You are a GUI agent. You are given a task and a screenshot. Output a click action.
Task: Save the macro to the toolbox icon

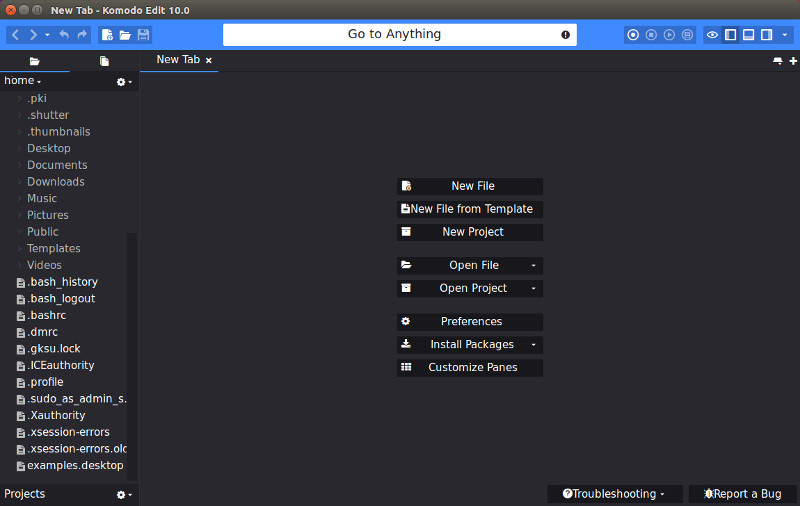point(687,35)
